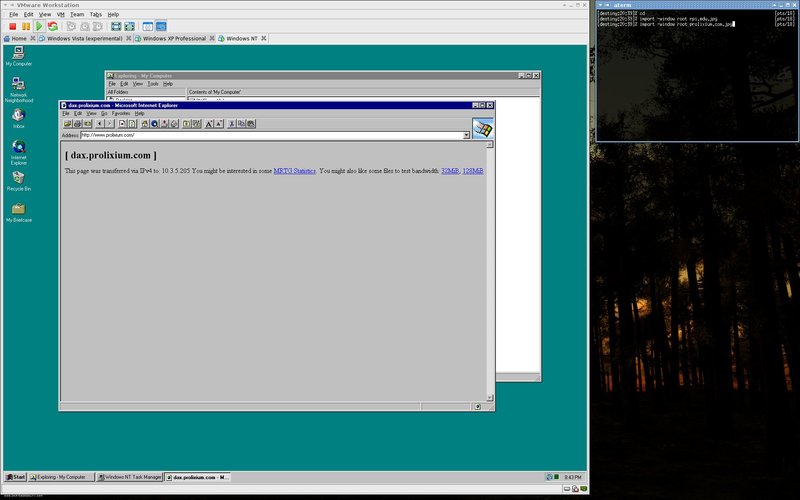This screenshot has width=800, height=500.
Task: Click the Back arrow in Internet Explorer toolbar
Action: coord(99,124)
